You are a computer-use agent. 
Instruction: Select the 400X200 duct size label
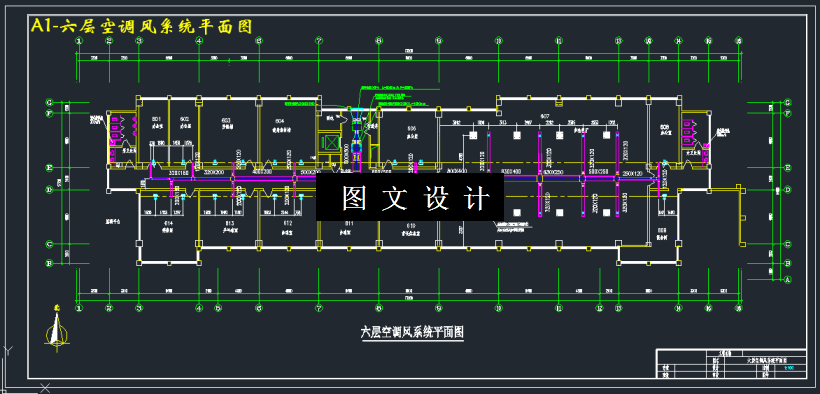point(263,172)
